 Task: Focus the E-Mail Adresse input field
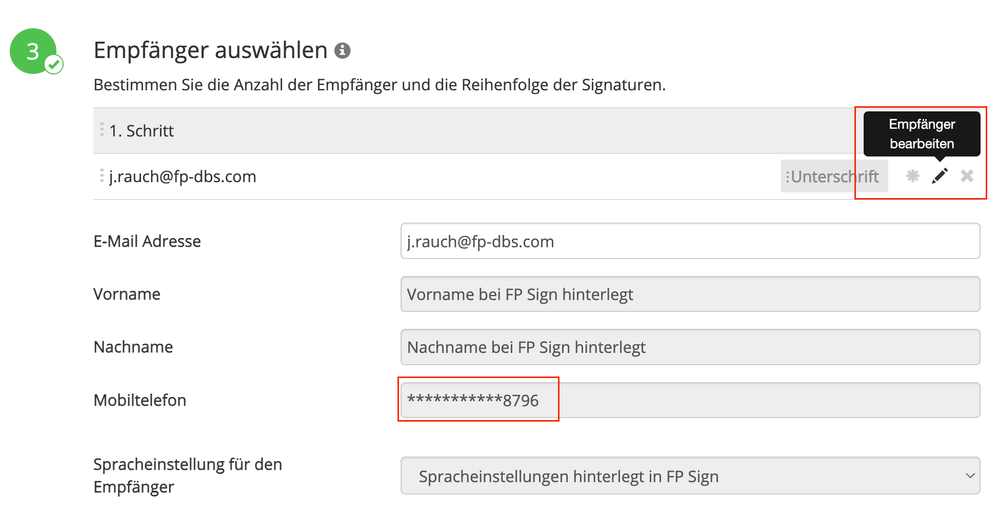(690, 241)
